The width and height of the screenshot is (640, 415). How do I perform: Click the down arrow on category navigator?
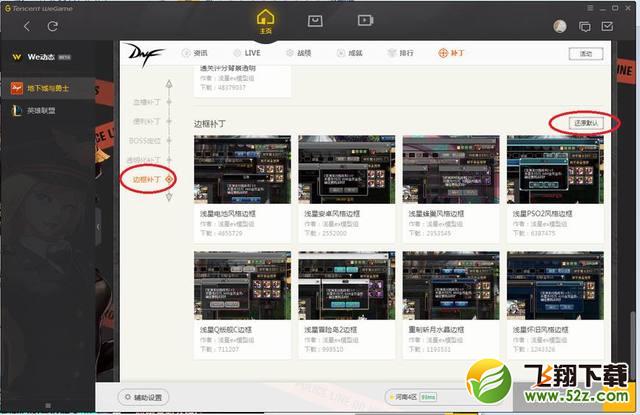point(169,197)
